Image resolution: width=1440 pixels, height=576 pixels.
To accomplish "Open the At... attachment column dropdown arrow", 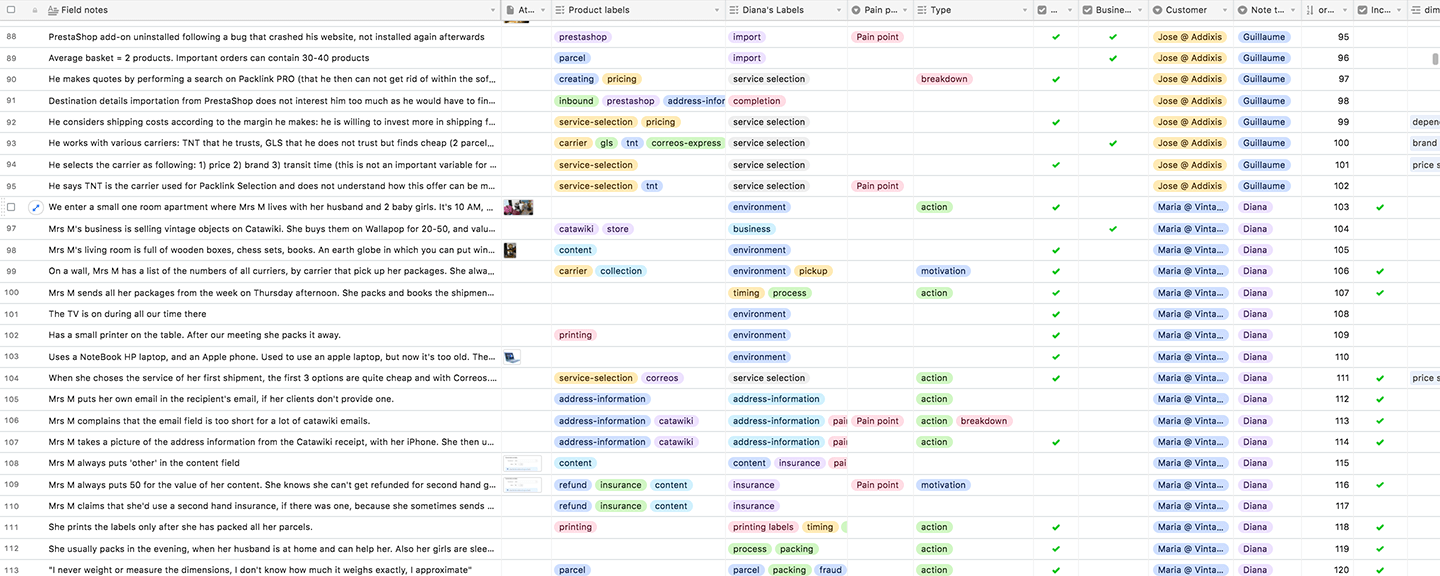I will click(543, 10).
